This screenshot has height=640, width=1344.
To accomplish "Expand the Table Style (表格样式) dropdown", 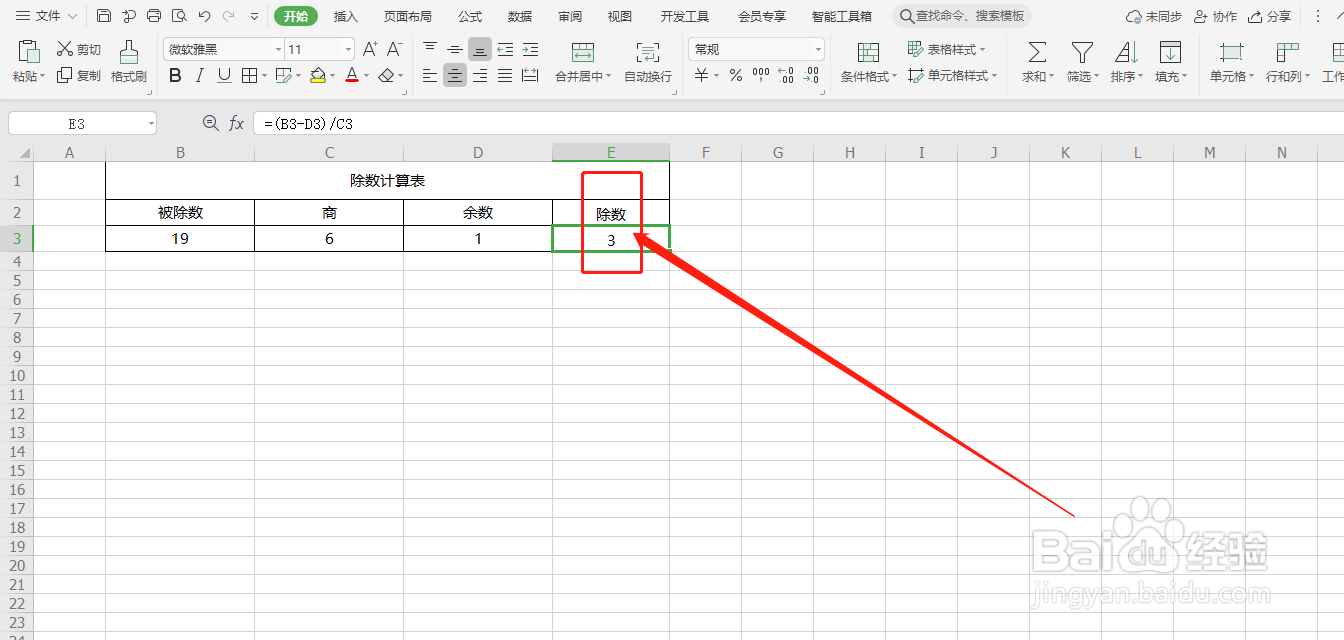I will (982, 50).
